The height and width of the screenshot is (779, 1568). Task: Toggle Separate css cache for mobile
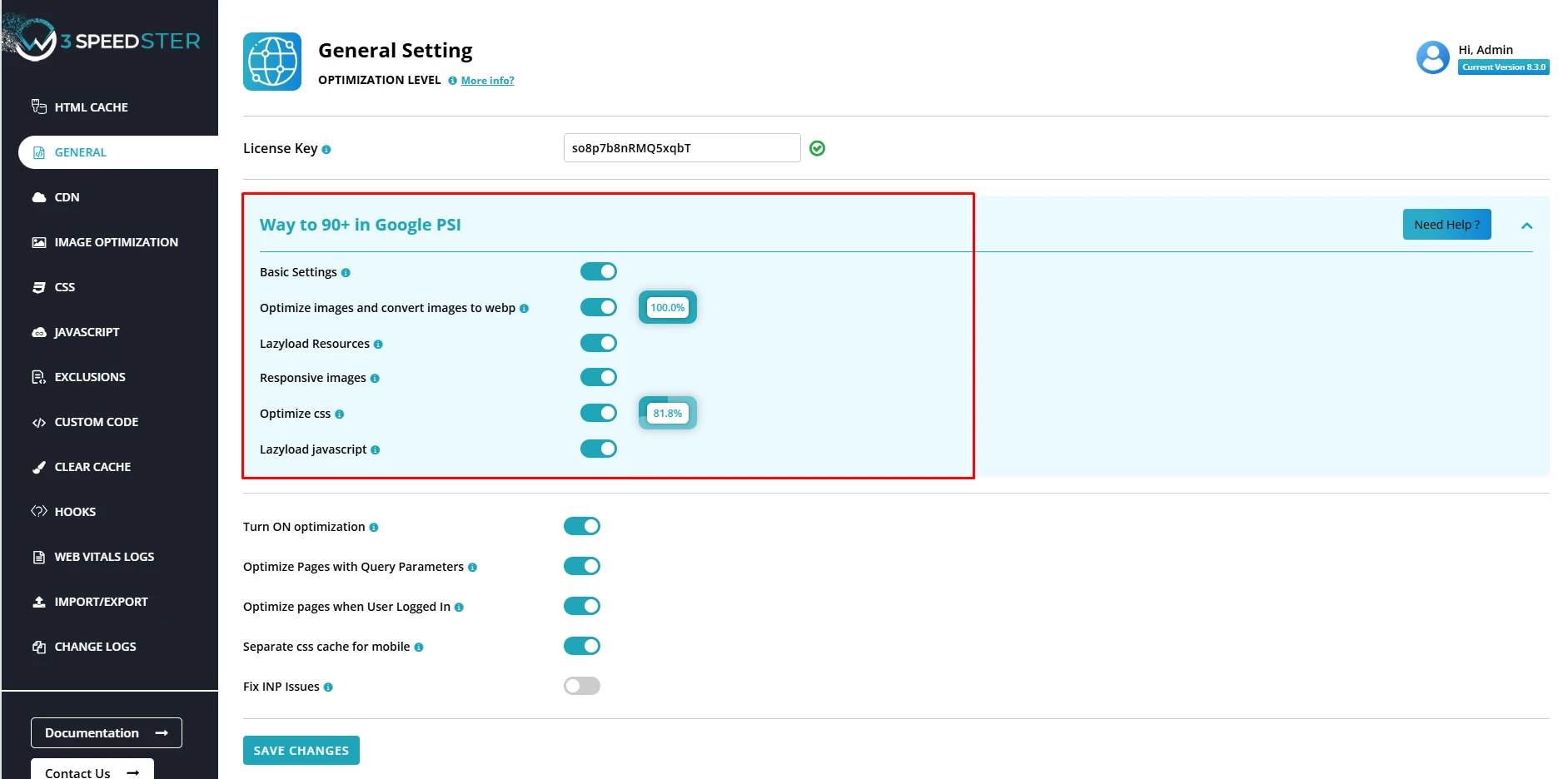(x=581, y=646)
